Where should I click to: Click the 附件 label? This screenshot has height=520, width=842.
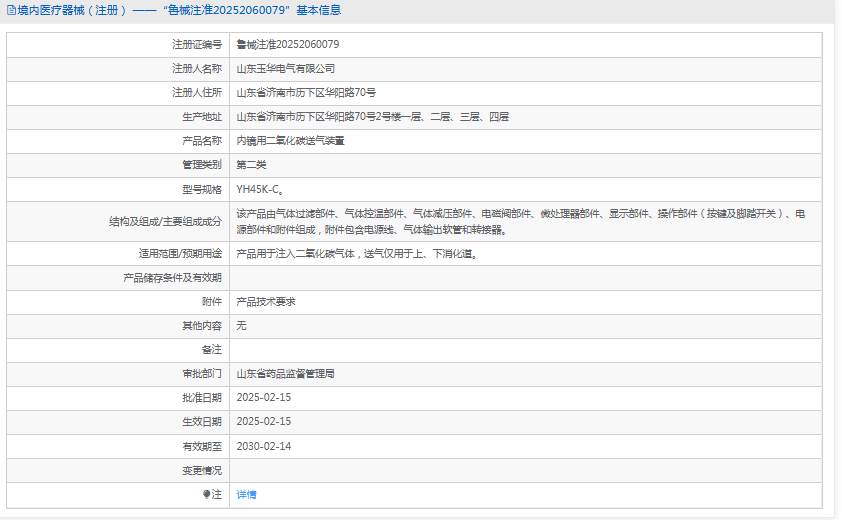point(212,302)
